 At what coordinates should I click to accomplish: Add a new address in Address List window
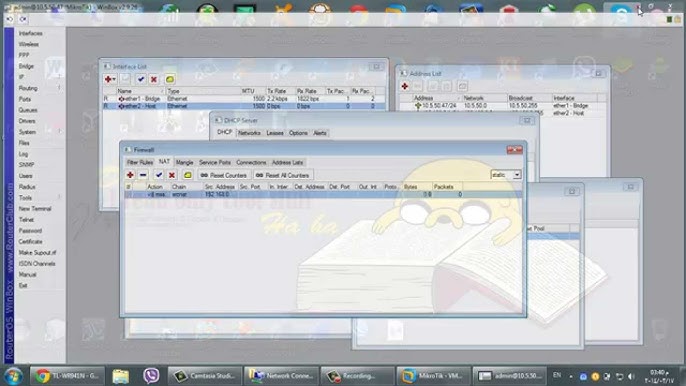pyautogui.click(x=405, y=86)
